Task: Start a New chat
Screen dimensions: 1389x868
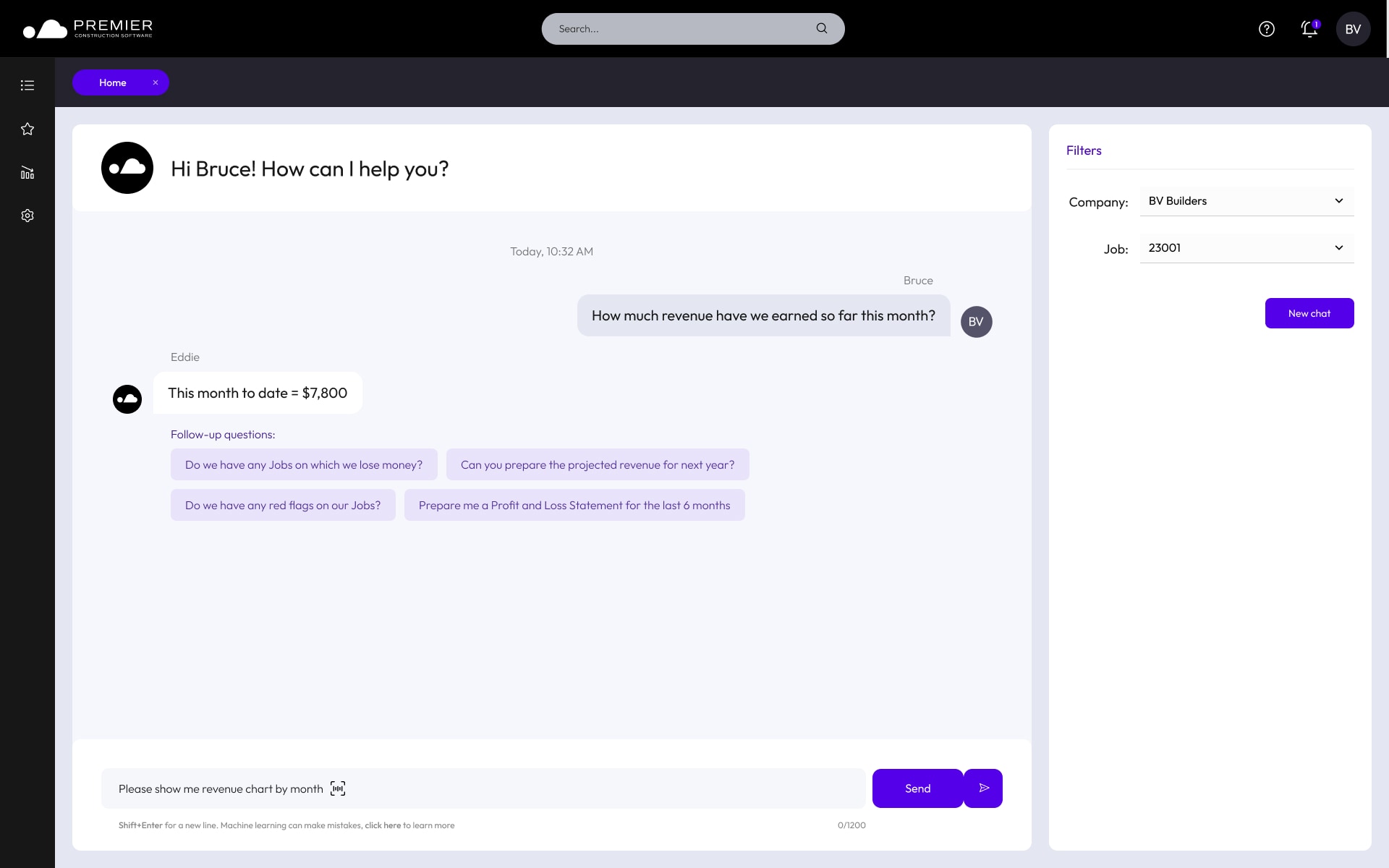Action: [1309, 313]
